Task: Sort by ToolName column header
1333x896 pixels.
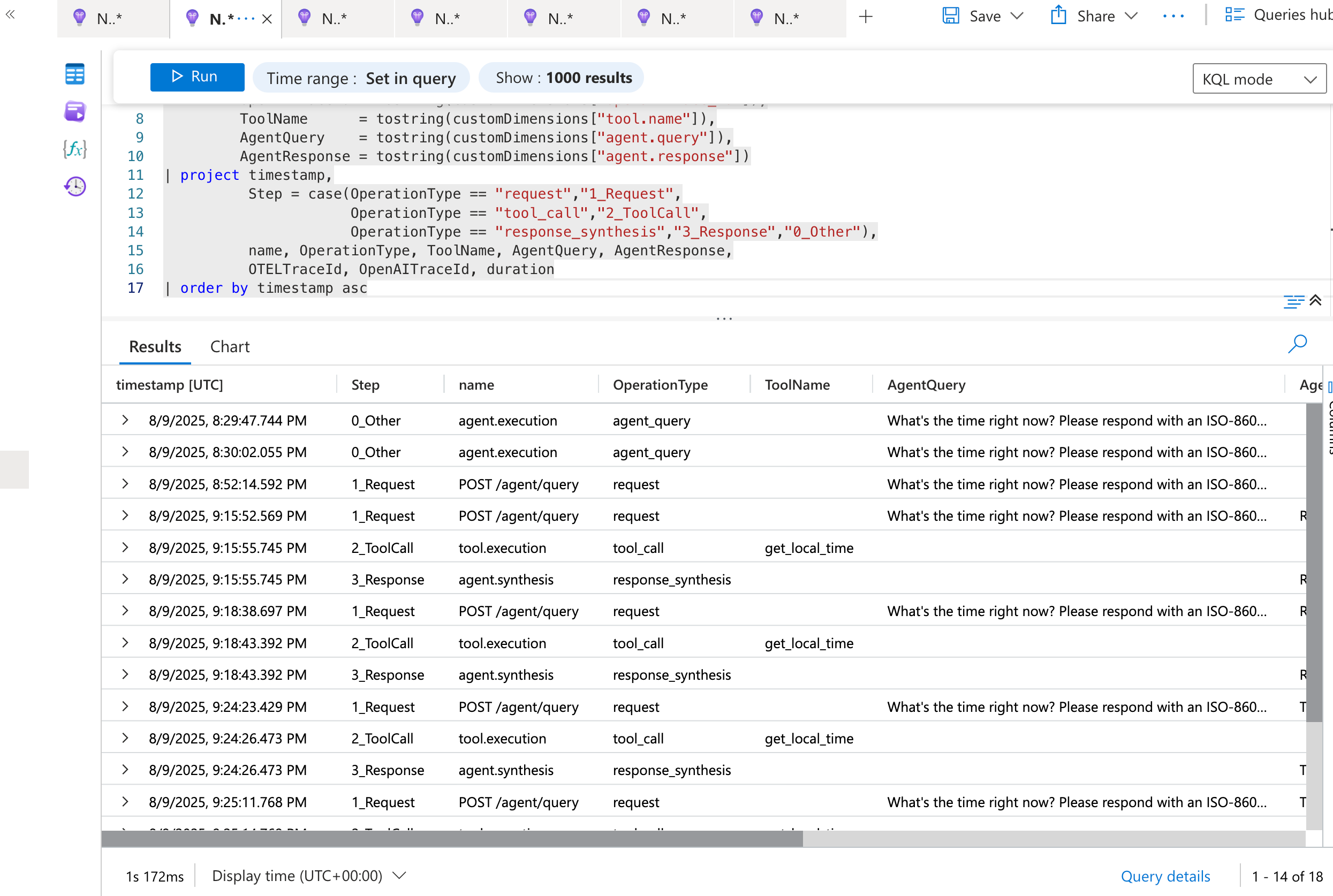Action: 797,384
